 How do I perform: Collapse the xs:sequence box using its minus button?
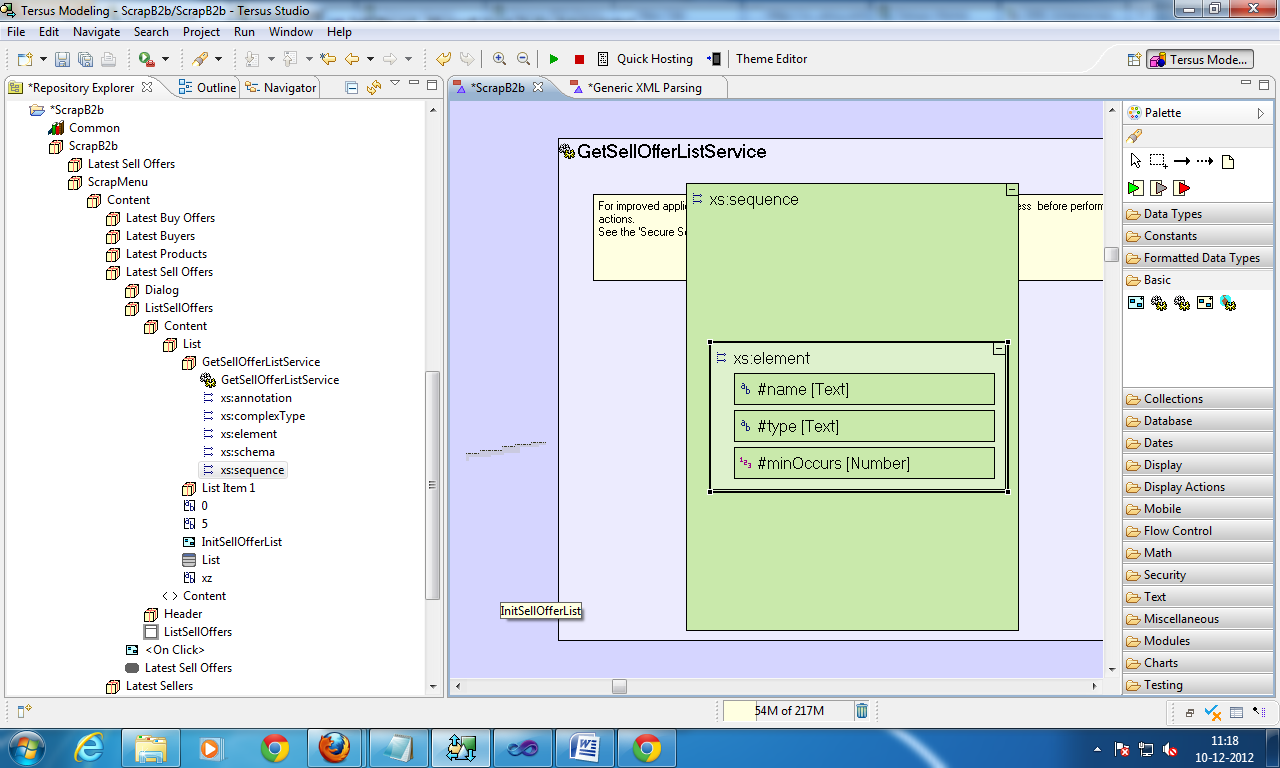[1012, 189]
